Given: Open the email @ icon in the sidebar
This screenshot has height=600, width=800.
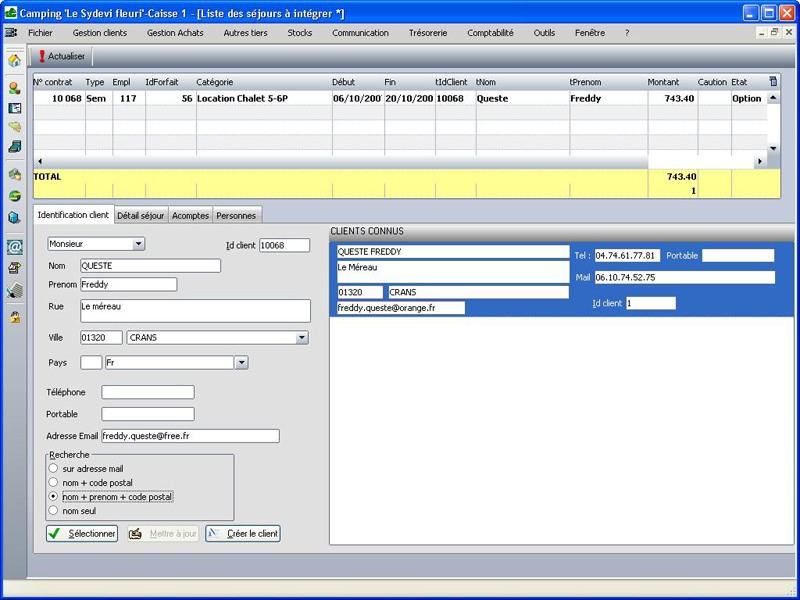Looking at the screenshot, I should point(14,246).
